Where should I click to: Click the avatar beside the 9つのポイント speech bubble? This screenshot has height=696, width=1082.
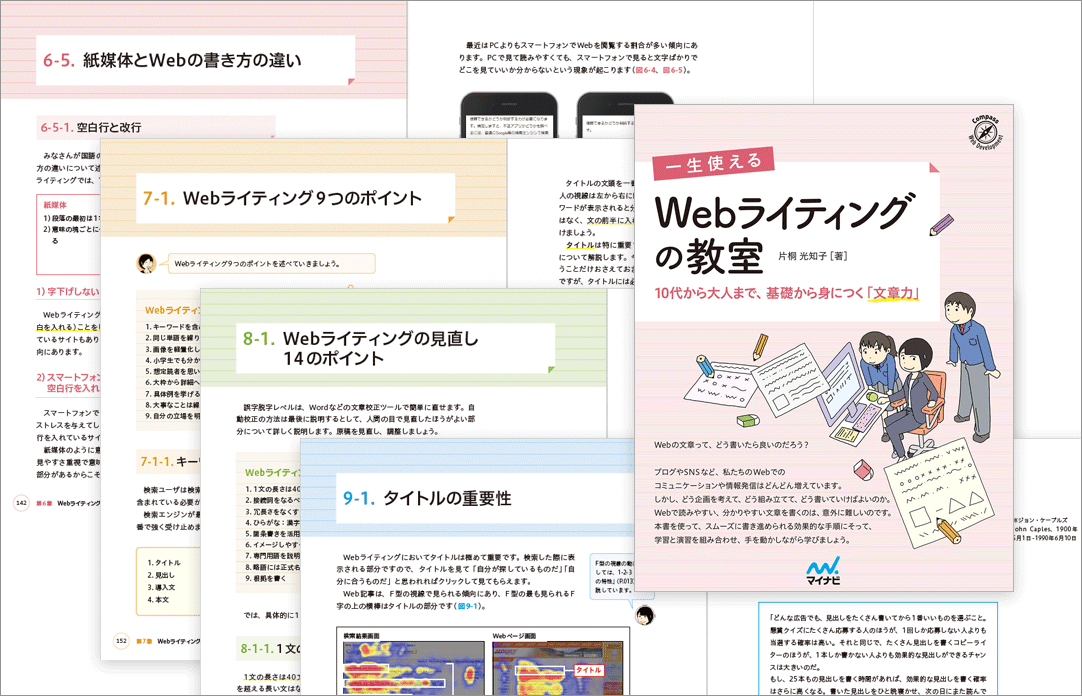point(146,263)
